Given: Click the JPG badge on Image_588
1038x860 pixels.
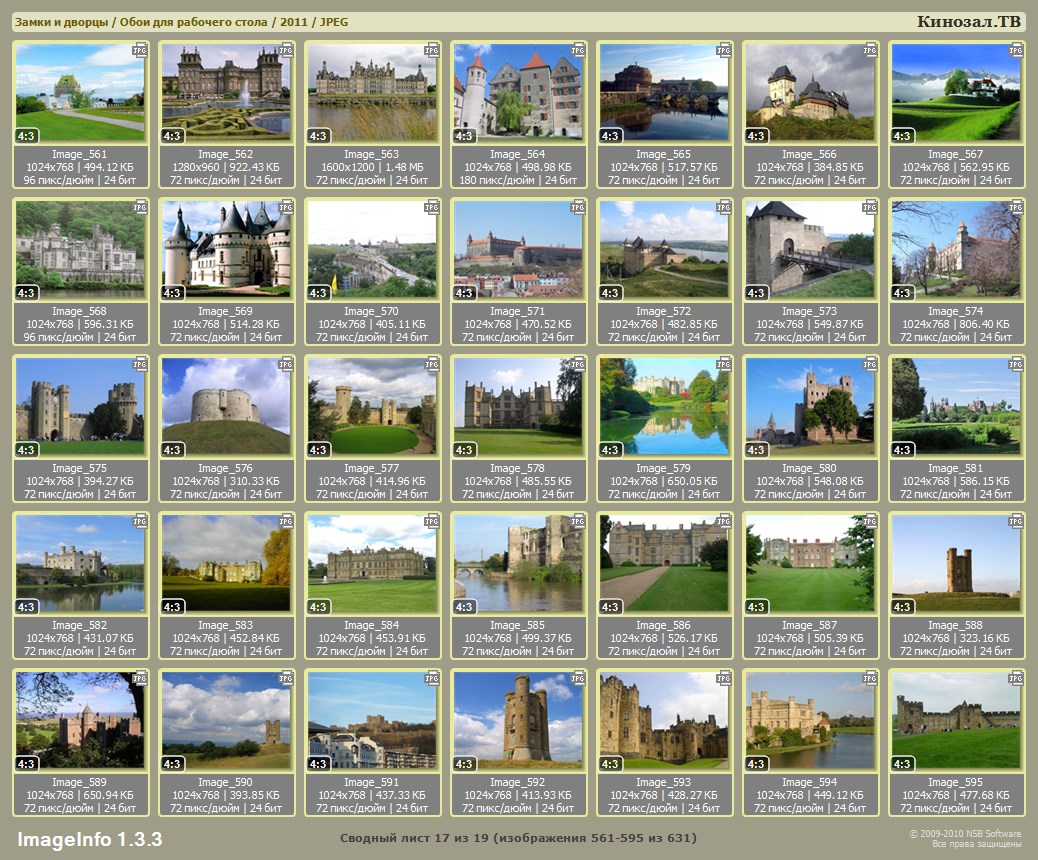Looking at the screenshot, I should (1015, 521).
